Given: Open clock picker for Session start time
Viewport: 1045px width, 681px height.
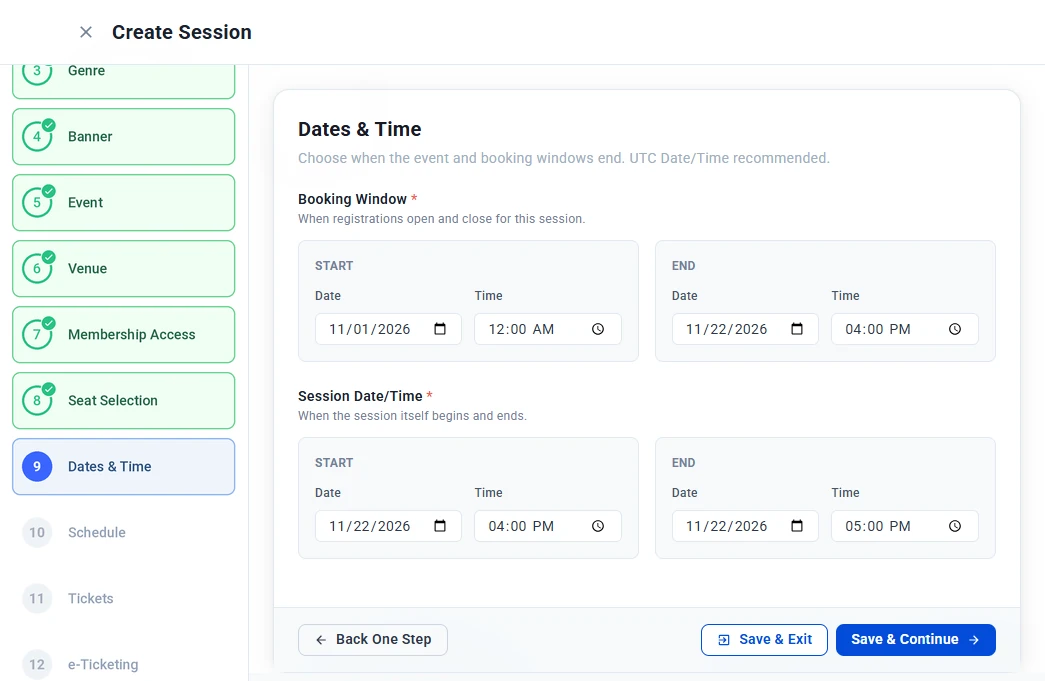Looking at the screenshot, I should 598,526.
